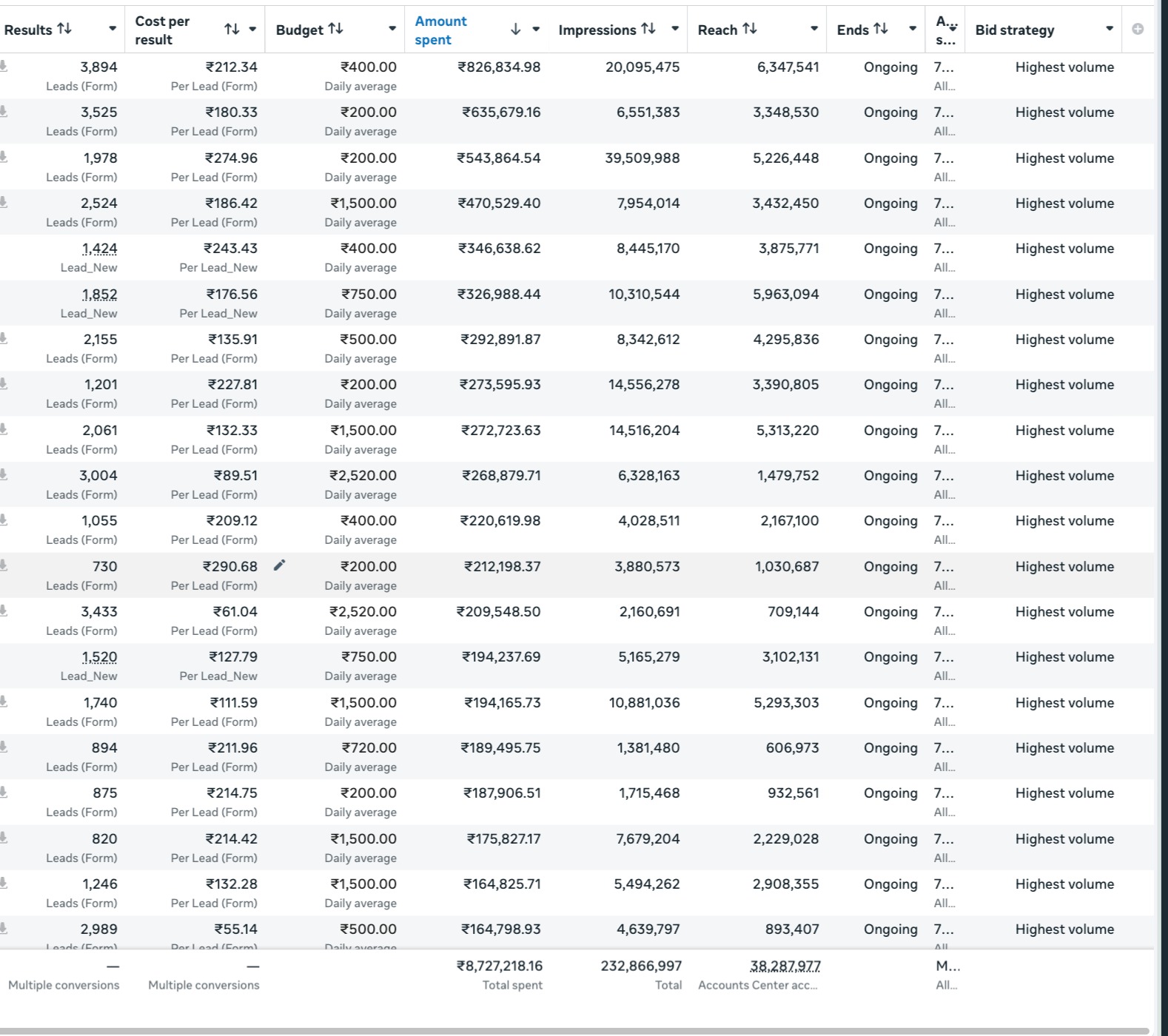Select the ₹826,834.98 amount spent cell

coord(499,67)
